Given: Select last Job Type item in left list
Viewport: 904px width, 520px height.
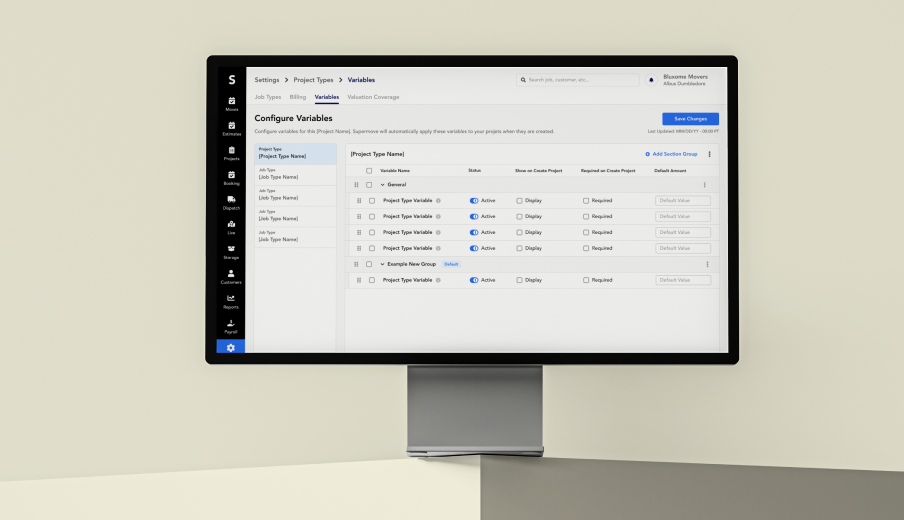Looking at the screenshot, I should tap(295, 236).
